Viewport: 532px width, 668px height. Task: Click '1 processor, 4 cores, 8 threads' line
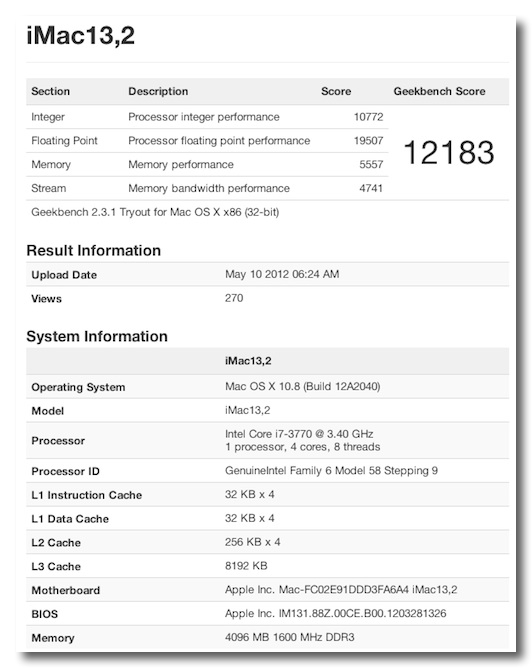point(302,447)
